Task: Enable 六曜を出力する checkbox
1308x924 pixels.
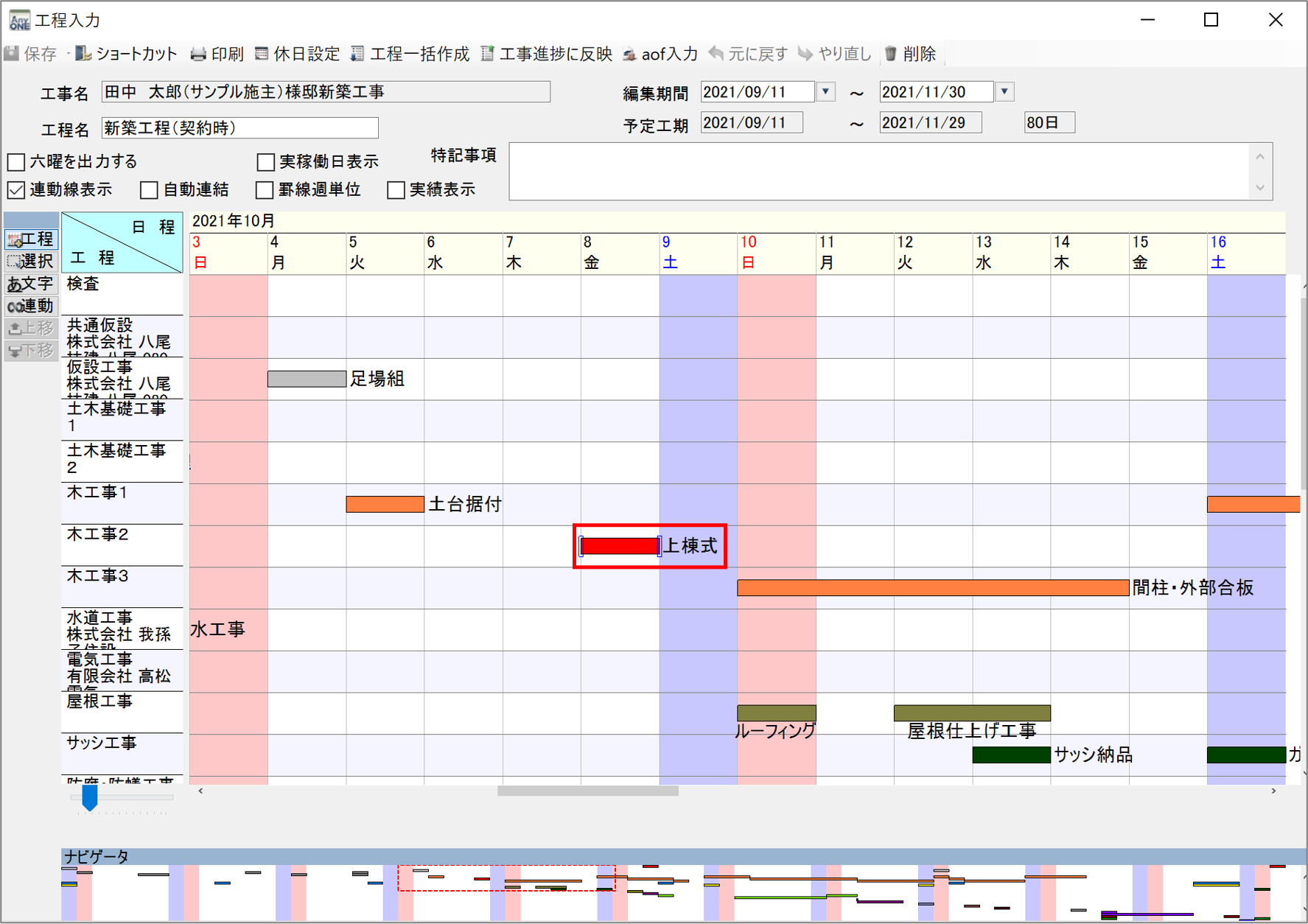Action: [x=16, y=161]
